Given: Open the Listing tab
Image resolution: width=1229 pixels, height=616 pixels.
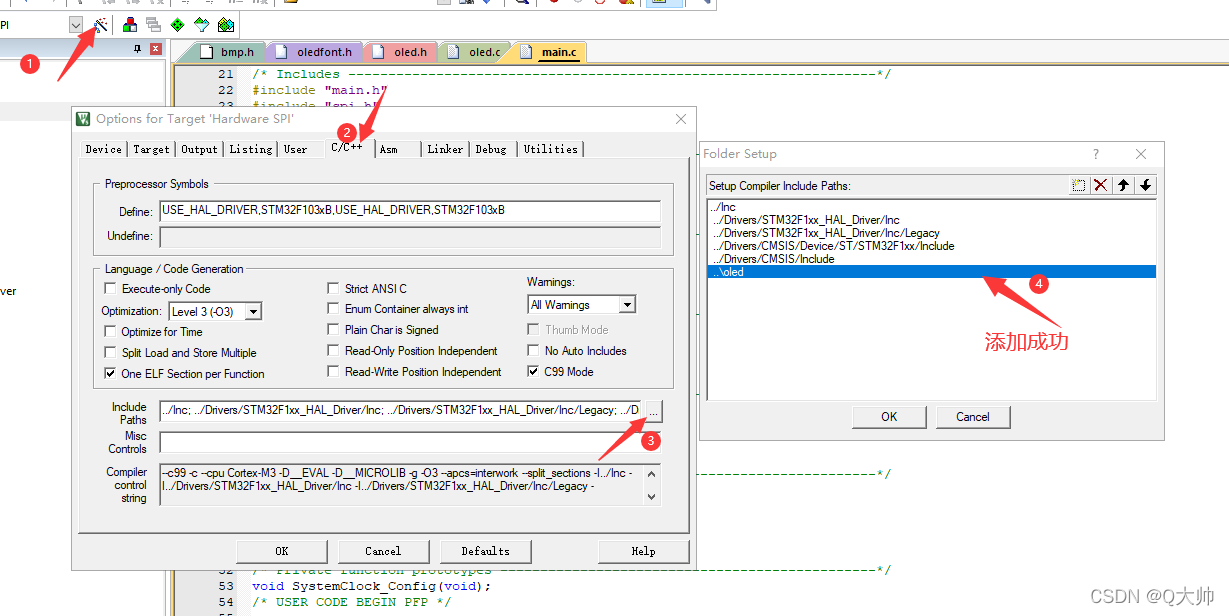Looking at the screenshot, I should coord(250,149).
